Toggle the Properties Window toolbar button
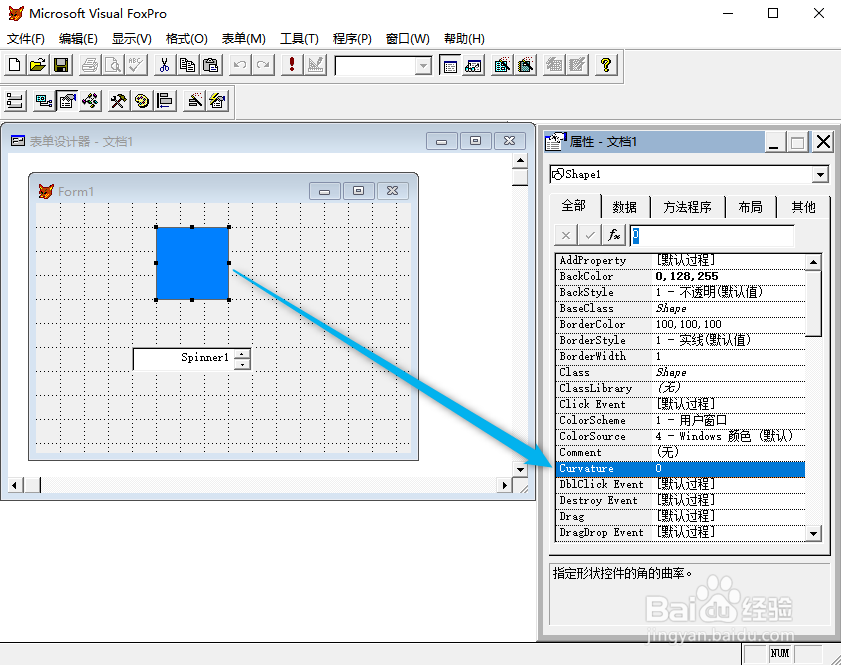 [x=67, y=101]
